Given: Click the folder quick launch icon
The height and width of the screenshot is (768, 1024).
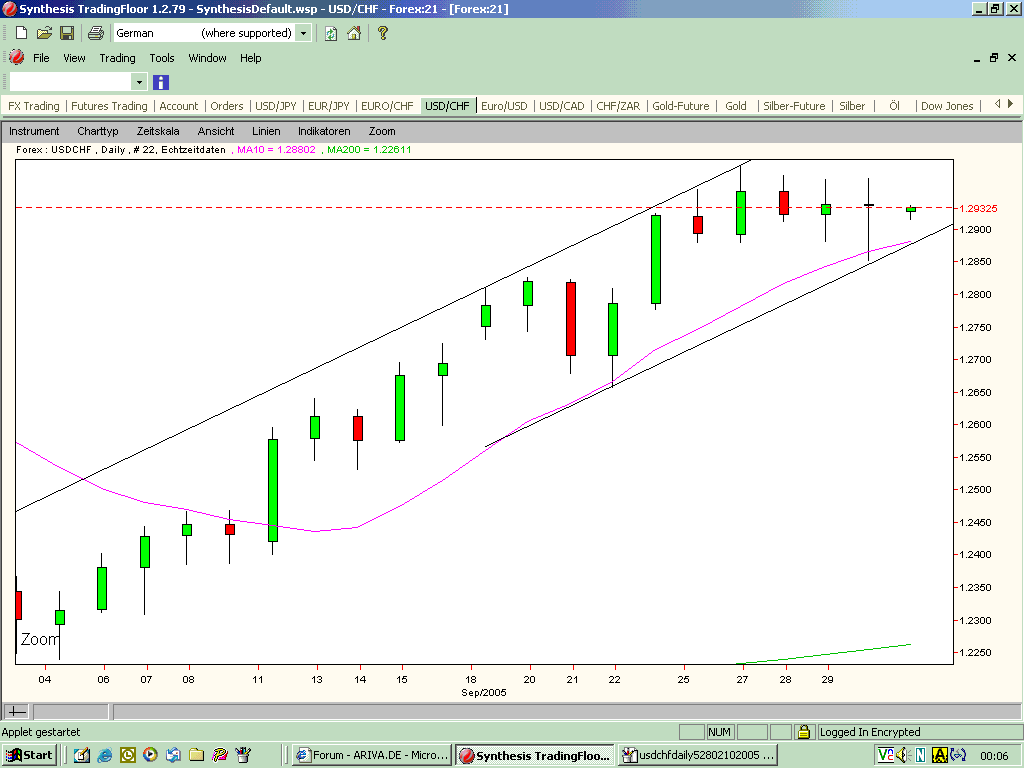Looking at the screenshot, I should point(196,755).
